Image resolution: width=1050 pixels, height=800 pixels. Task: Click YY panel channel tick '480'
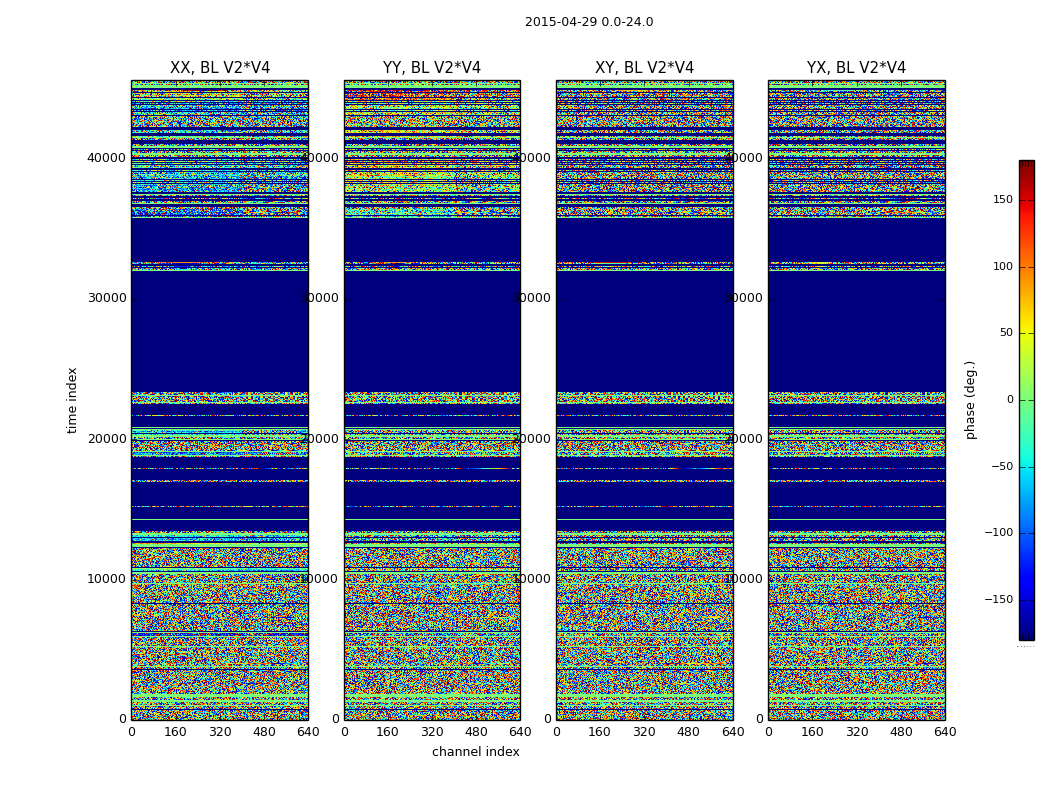476,732
